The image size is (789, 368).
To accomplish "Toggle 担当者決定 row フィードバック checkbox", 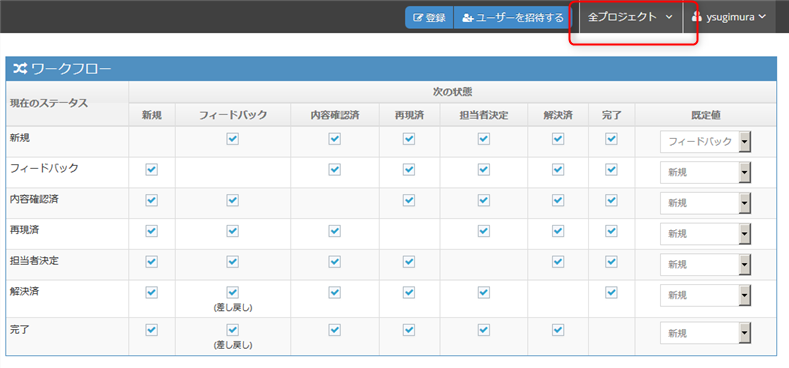I will 232,262.
